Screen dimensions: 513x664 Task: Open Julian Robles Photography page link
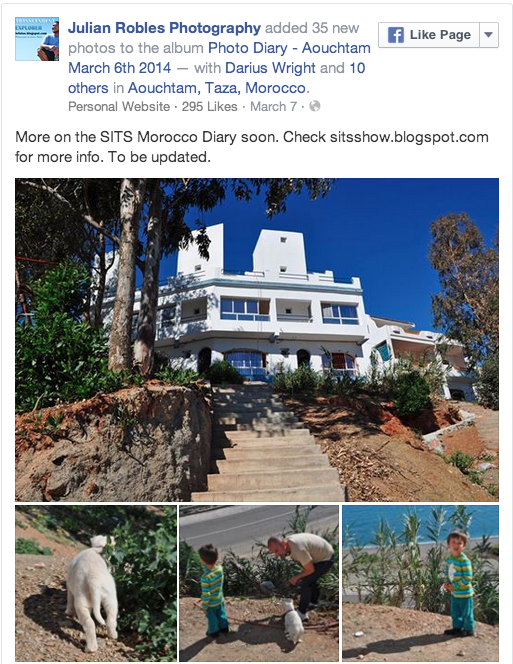click(x=164, y=28)
